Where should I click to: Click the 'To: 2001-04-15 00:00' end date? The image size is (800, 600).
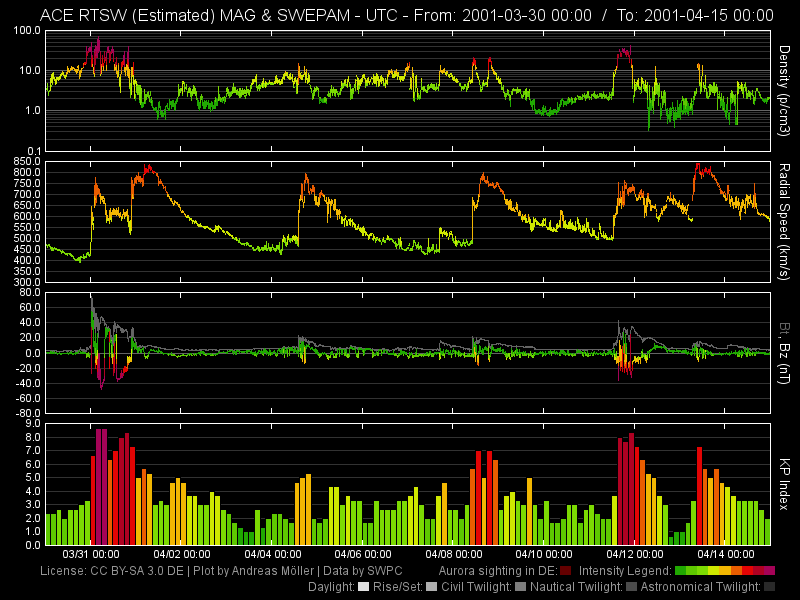[695, 15]
